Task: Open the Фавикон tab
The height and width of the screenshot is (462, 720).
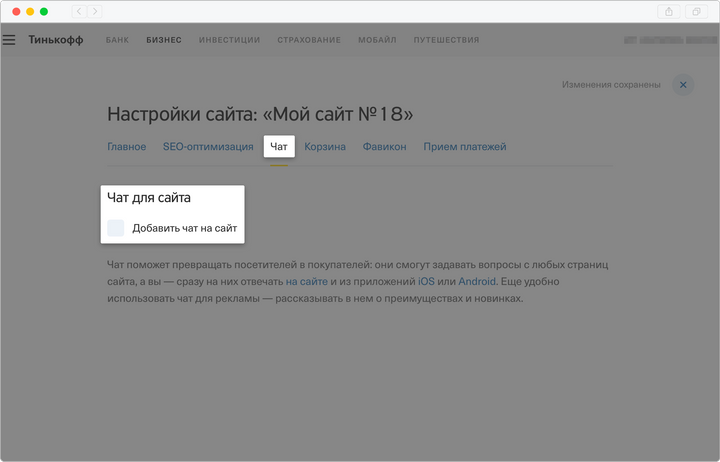Action: (384, 147)
